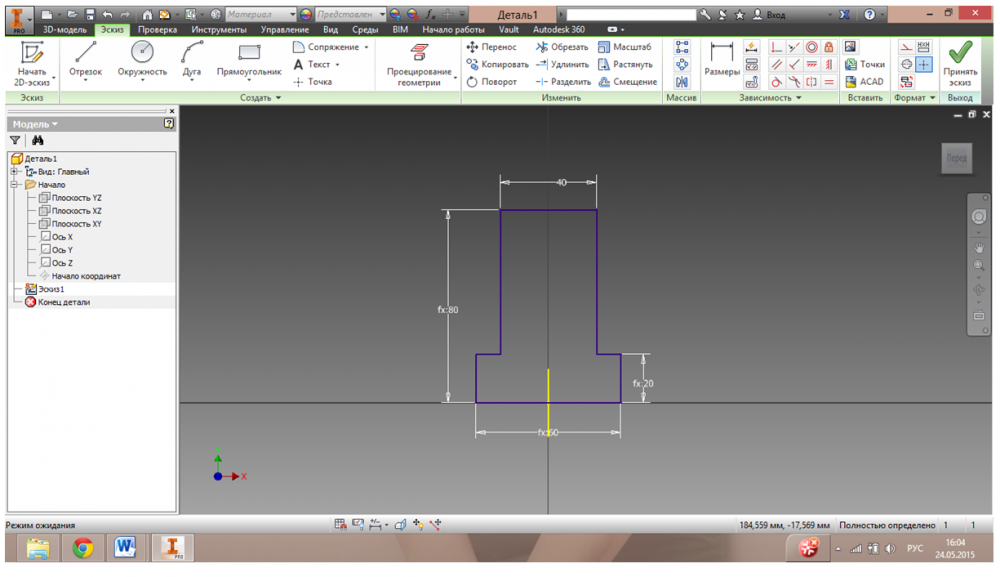
Task: Select Эскиз1 in the model tree
Action: (x=51, y=289)
